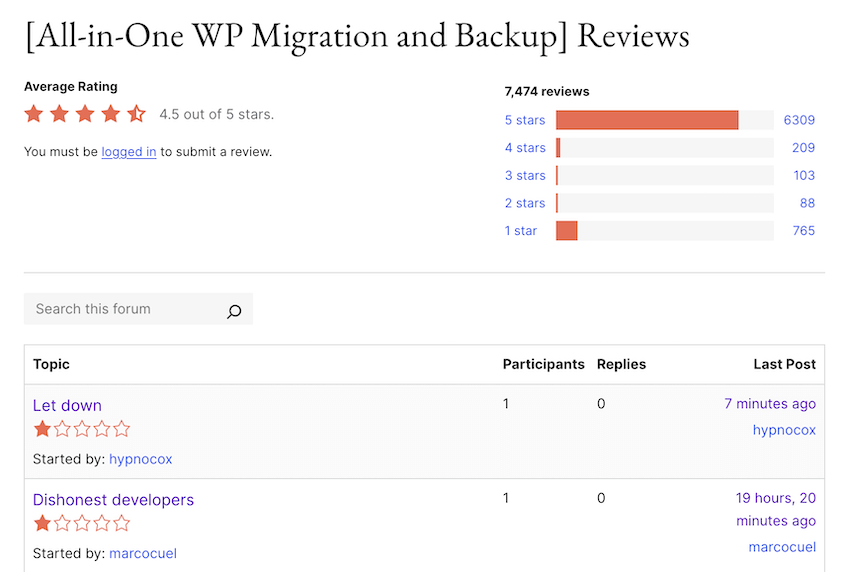The width and height of the screenshot is (845, 572).
Task: Filter reviews by 3 stars
Action: [x=525, y=175]
